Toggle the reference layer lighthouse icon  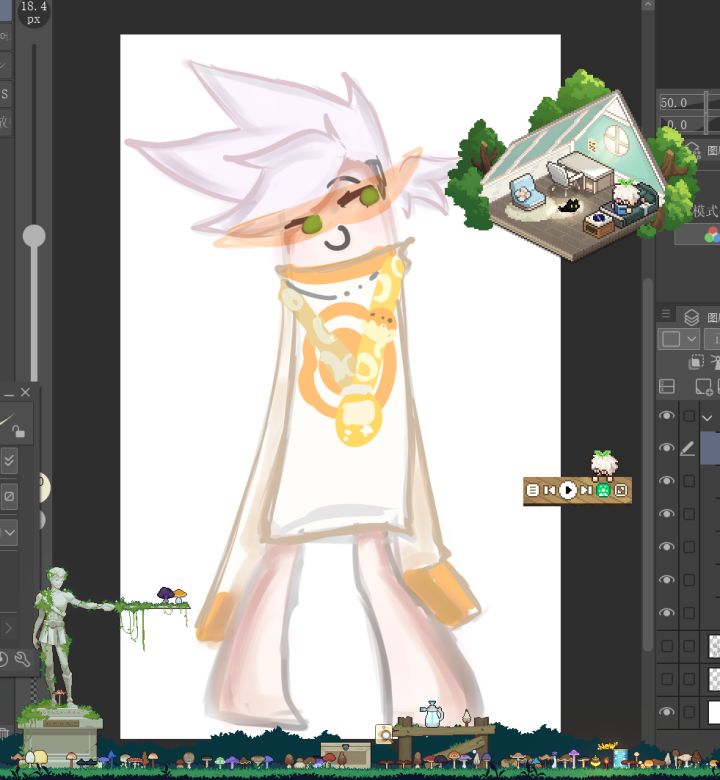tap(716, 362)
